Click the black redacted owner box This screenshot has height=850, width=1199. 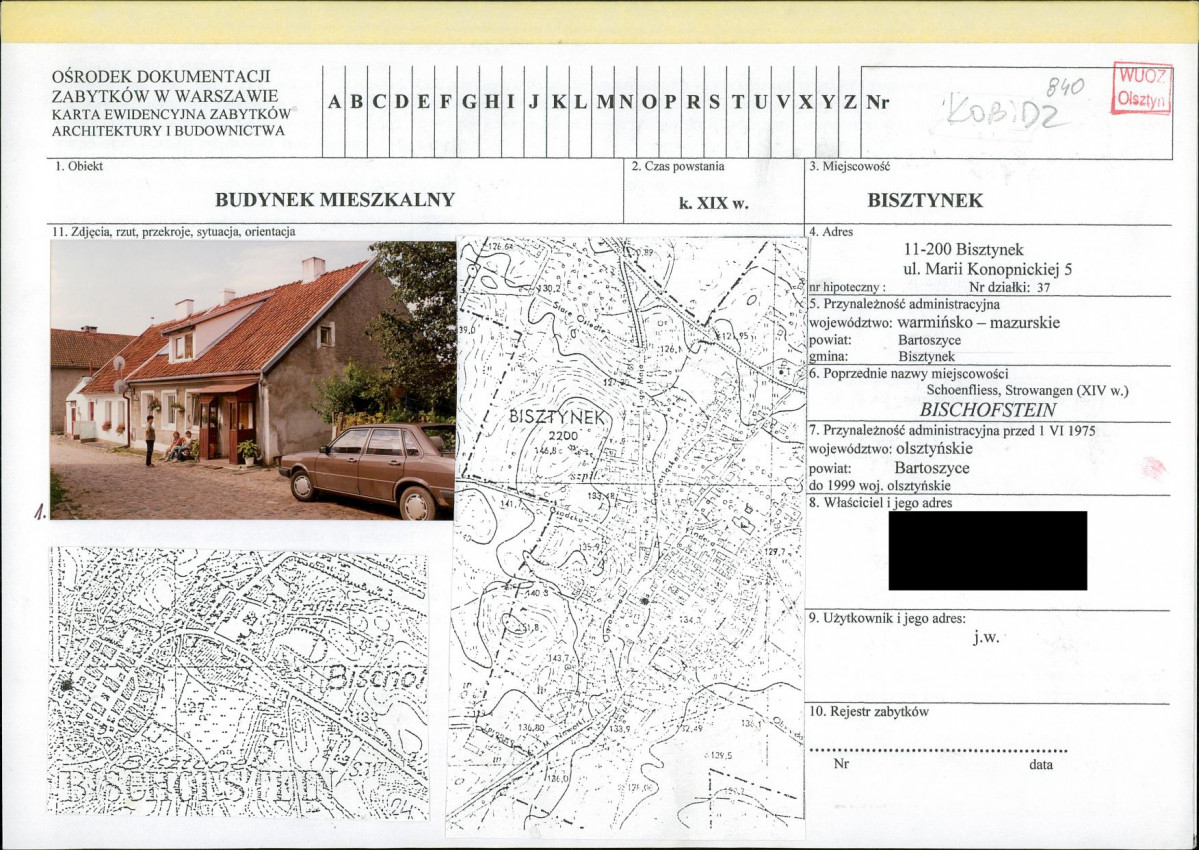987,550
